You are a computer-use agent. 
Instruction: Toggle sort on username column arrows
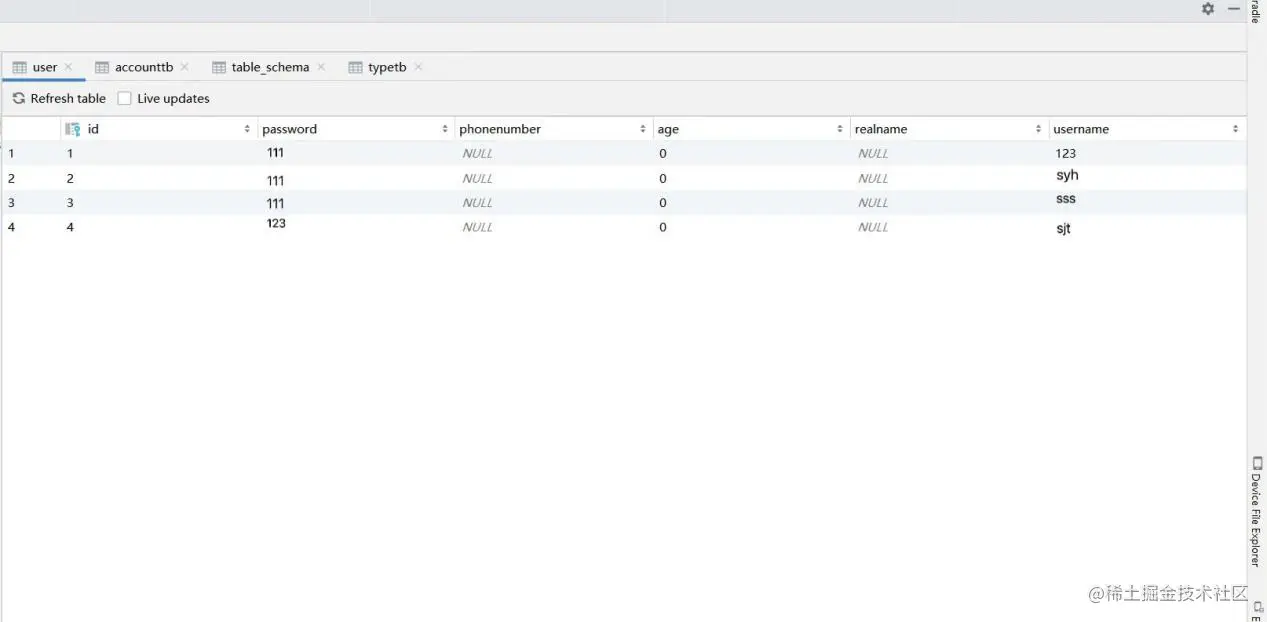(1236, 129)
